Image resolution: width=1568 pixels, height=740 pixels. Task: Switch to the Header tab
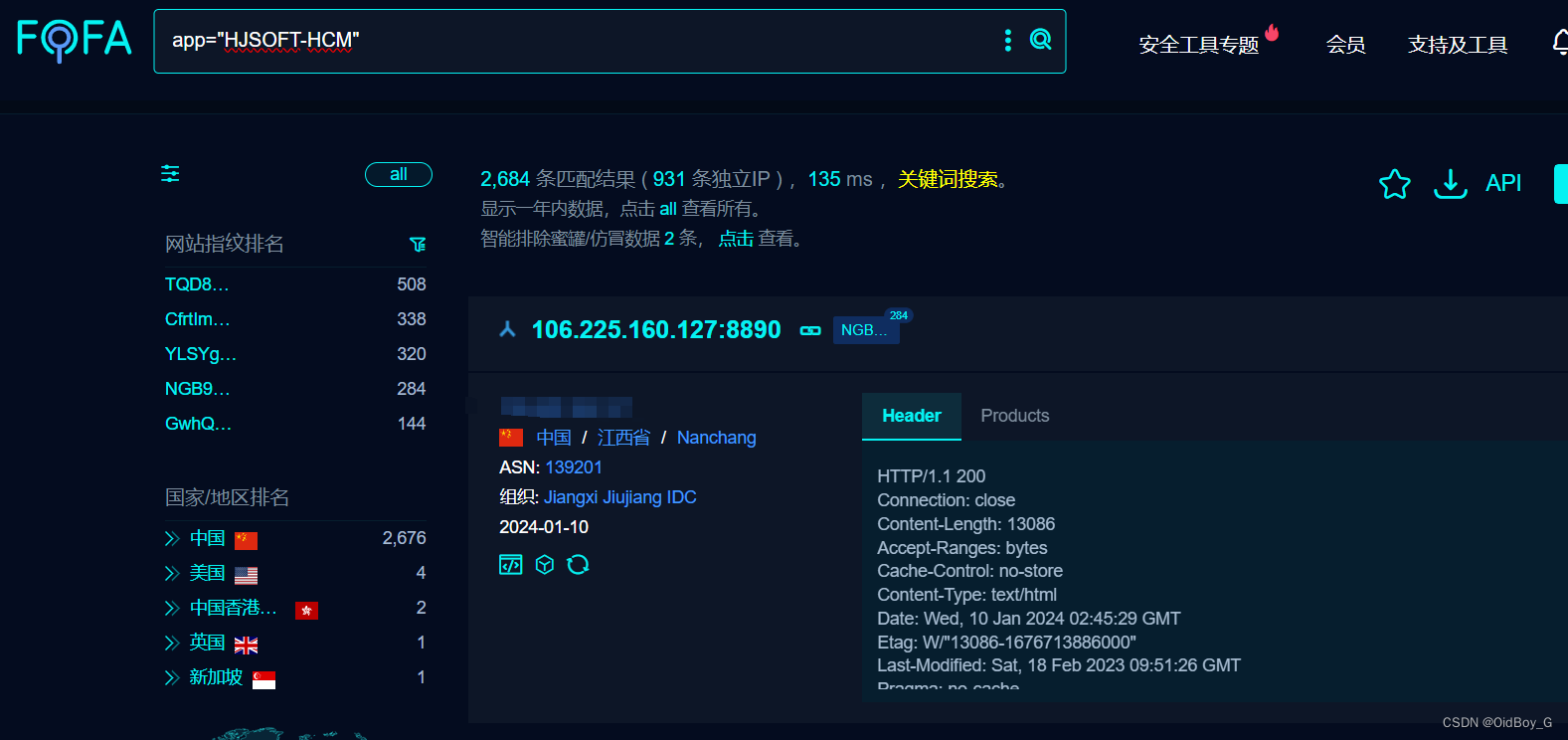click(912, 416)
